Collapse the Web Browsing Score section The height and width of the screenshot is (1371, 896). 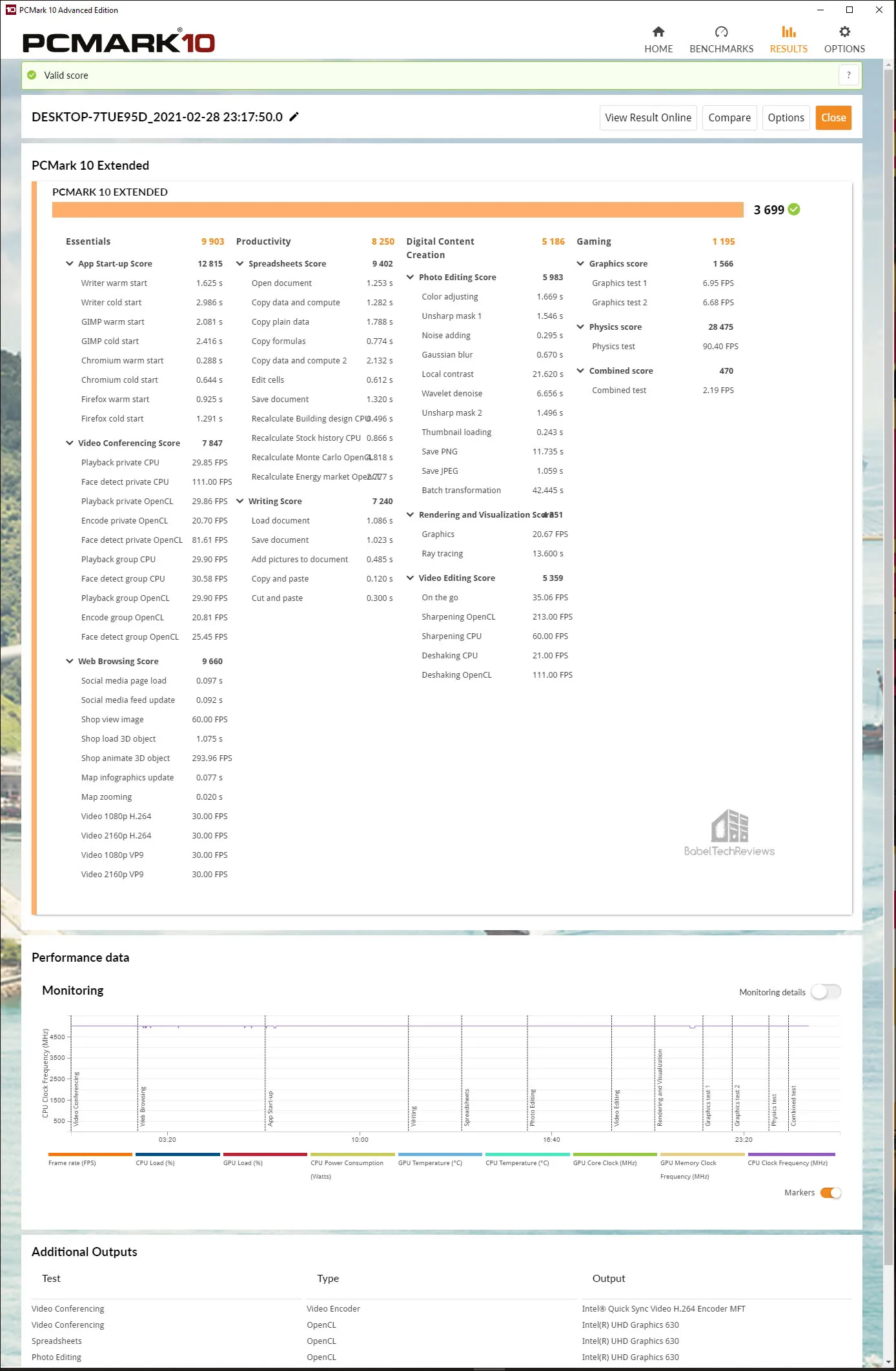[70, 661]
